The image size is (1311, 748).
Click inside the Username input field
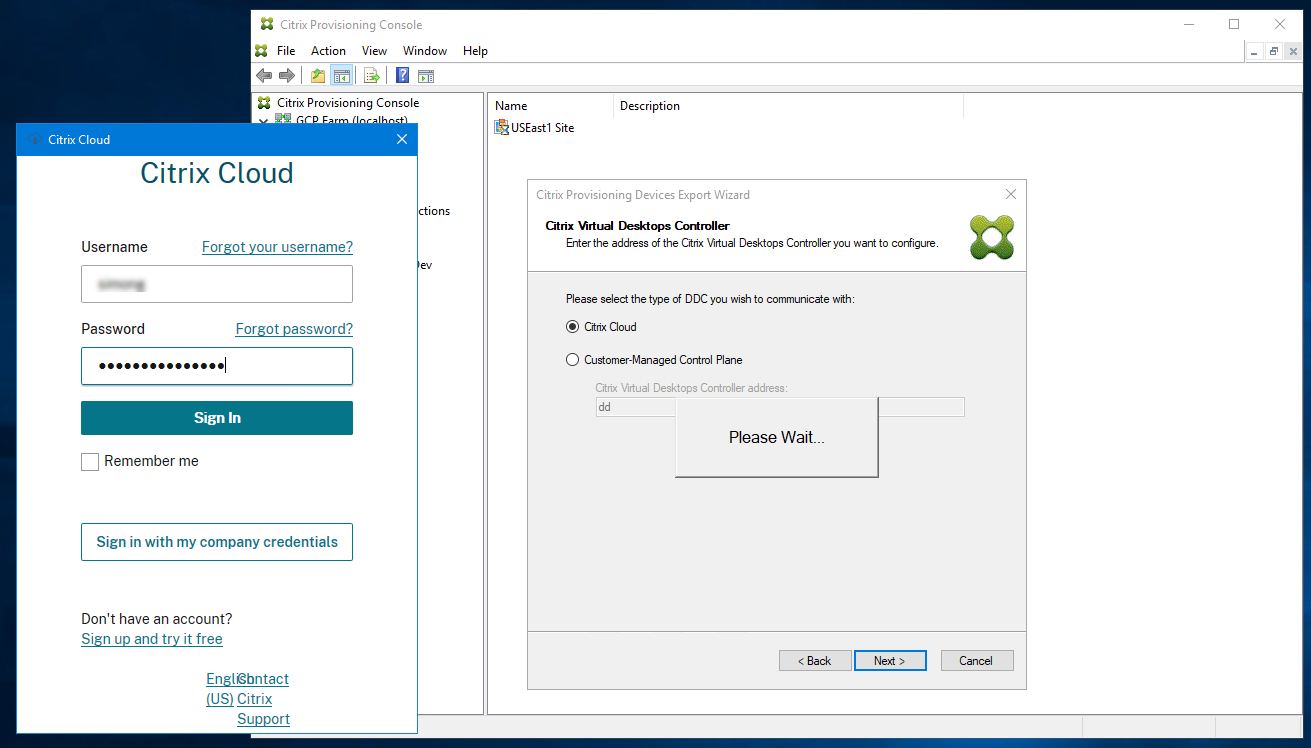click(x=216, y=284)
